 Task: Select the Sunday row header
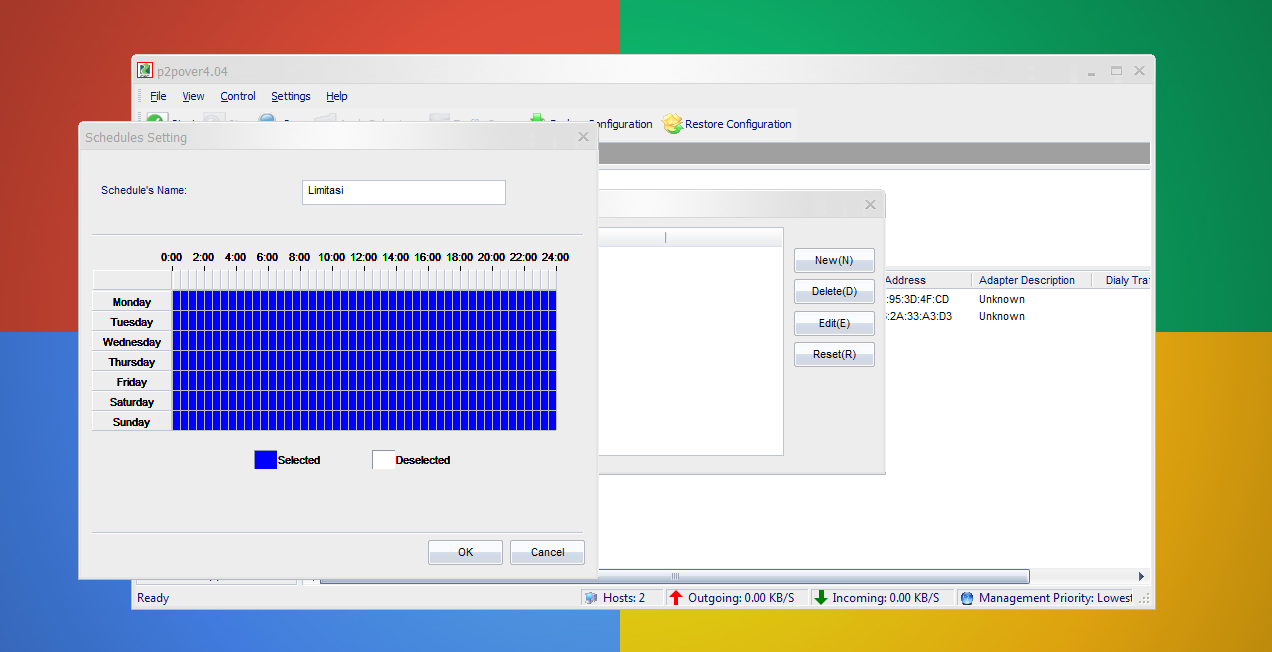pos(132,421)
